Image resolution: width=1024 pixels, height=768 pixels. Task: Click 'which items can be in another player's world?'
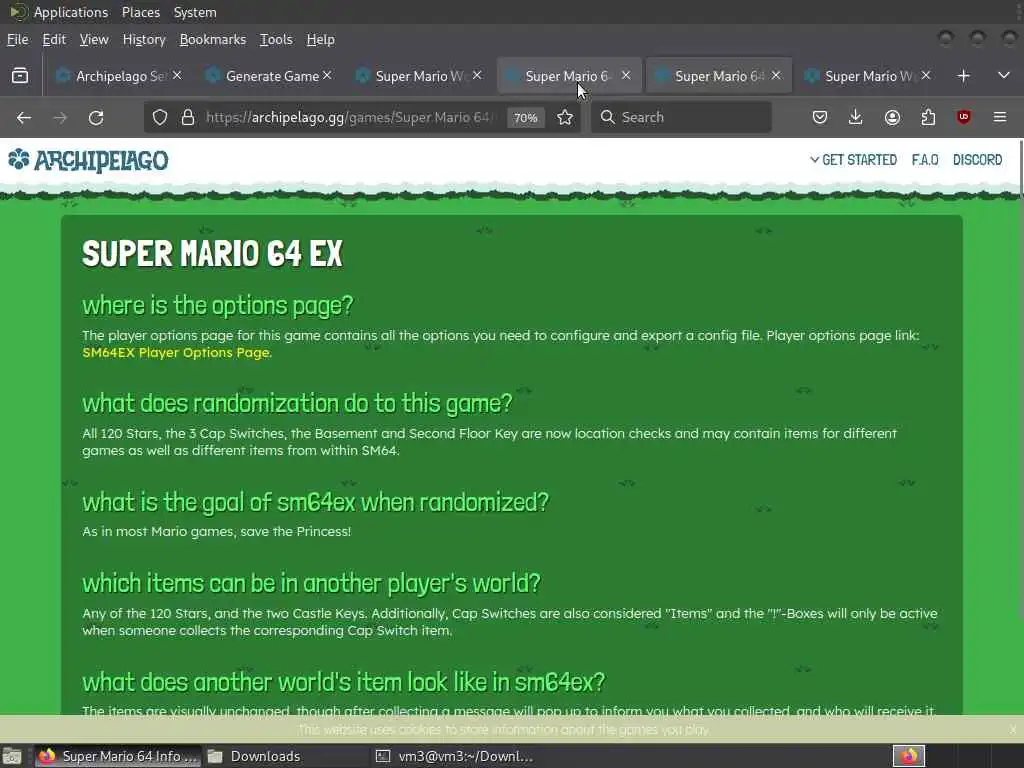pyautogui.click(x=312, y=583)
